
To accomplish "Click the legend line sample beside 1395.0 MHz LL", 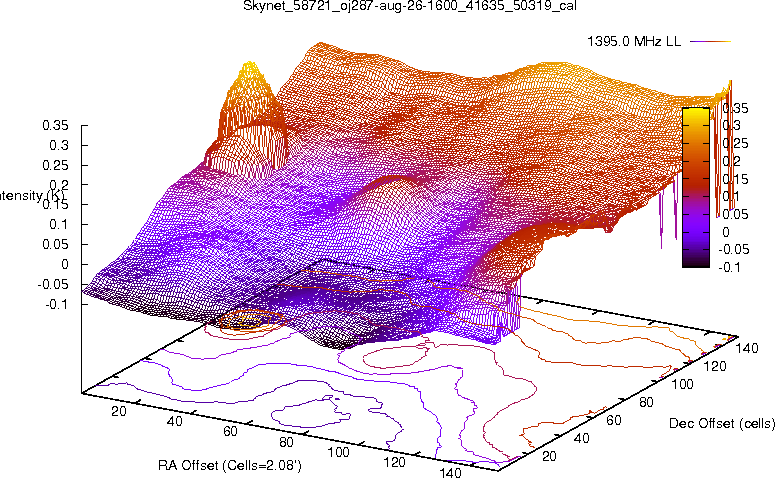I will 710,42.
